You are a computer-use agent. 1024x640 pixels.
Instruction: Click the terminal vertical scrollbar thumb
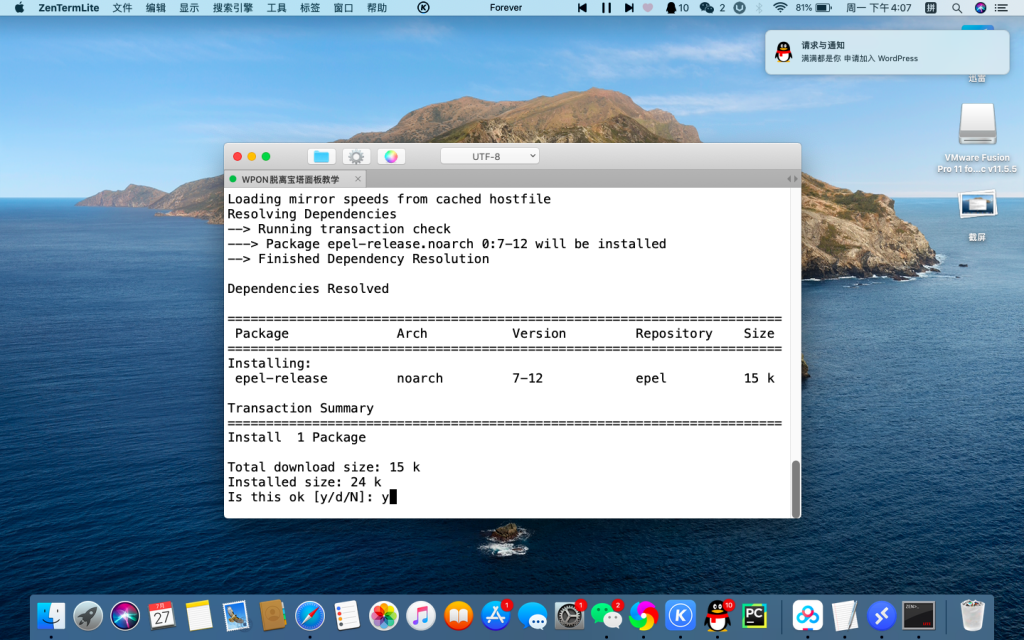795,488
